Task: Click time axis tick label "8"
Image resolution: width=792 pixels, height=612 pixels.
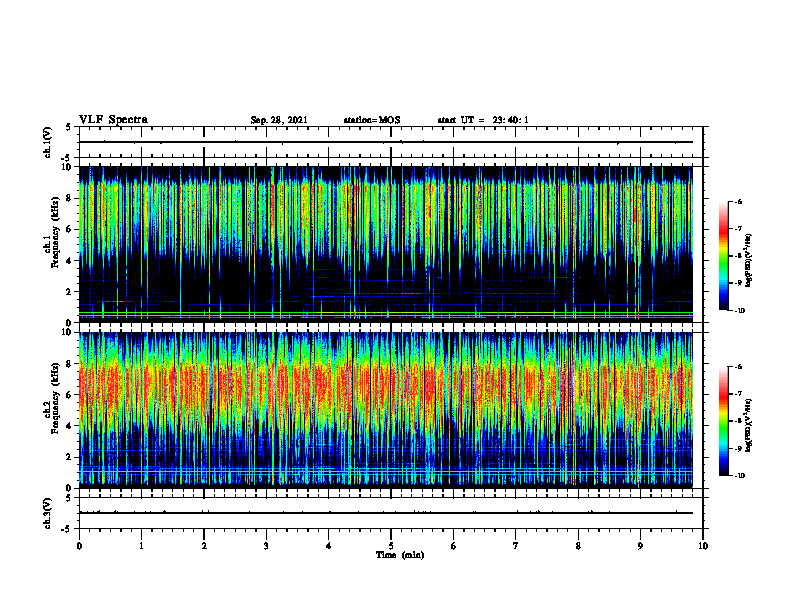Action: 578,546
